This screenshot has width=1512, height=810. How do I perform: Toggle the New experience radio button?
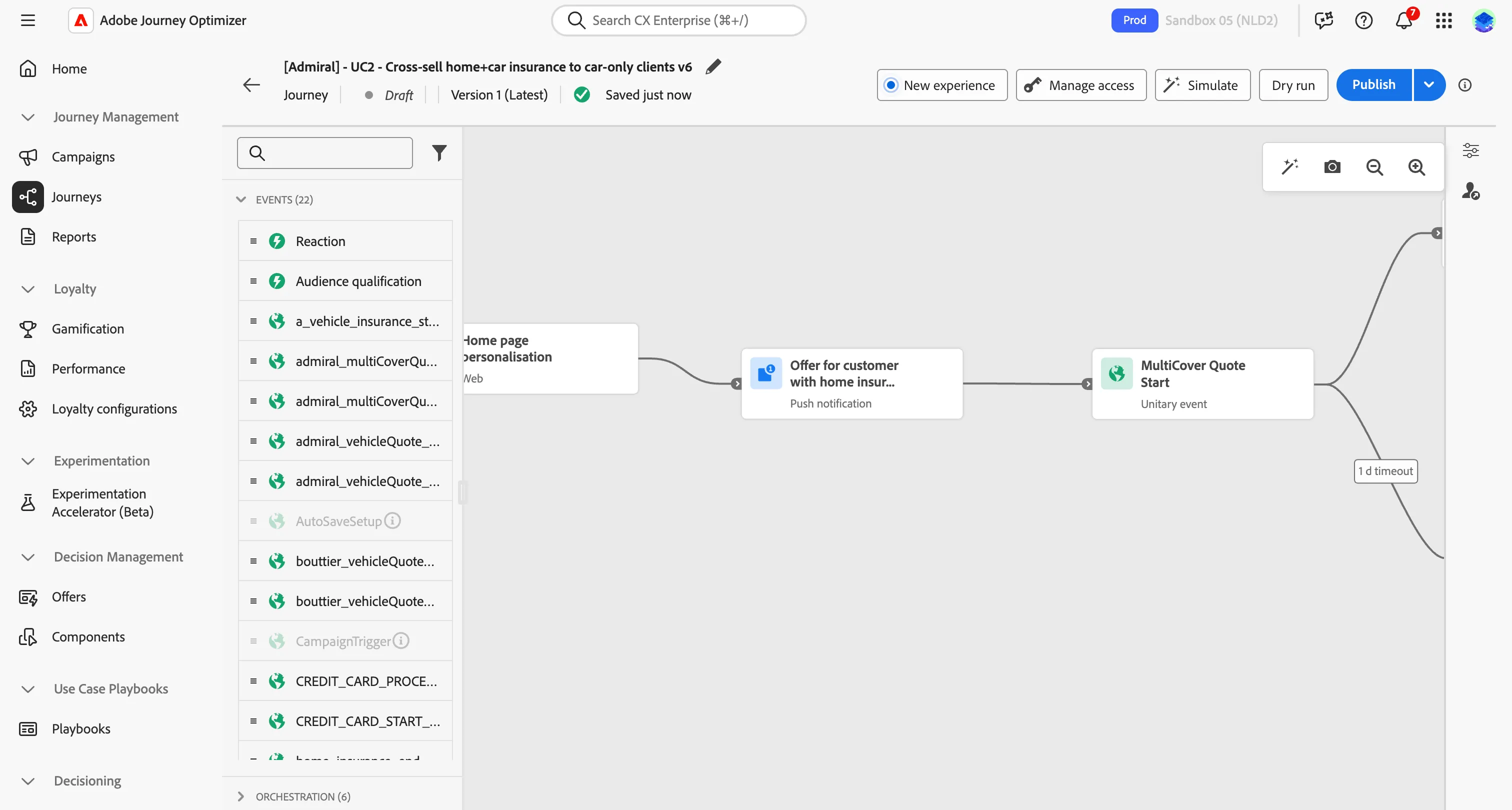pos(890,85)
